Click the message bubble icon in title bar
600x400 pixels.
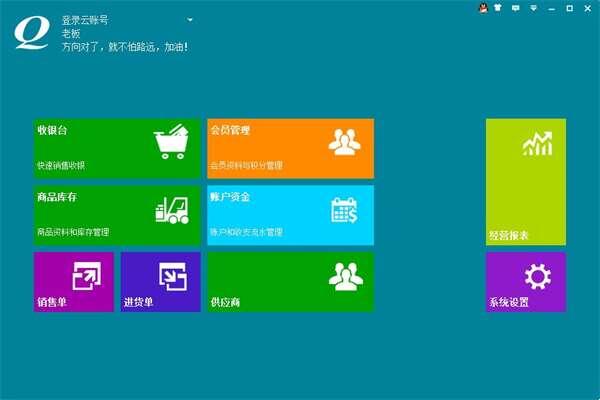click(516, 8)
